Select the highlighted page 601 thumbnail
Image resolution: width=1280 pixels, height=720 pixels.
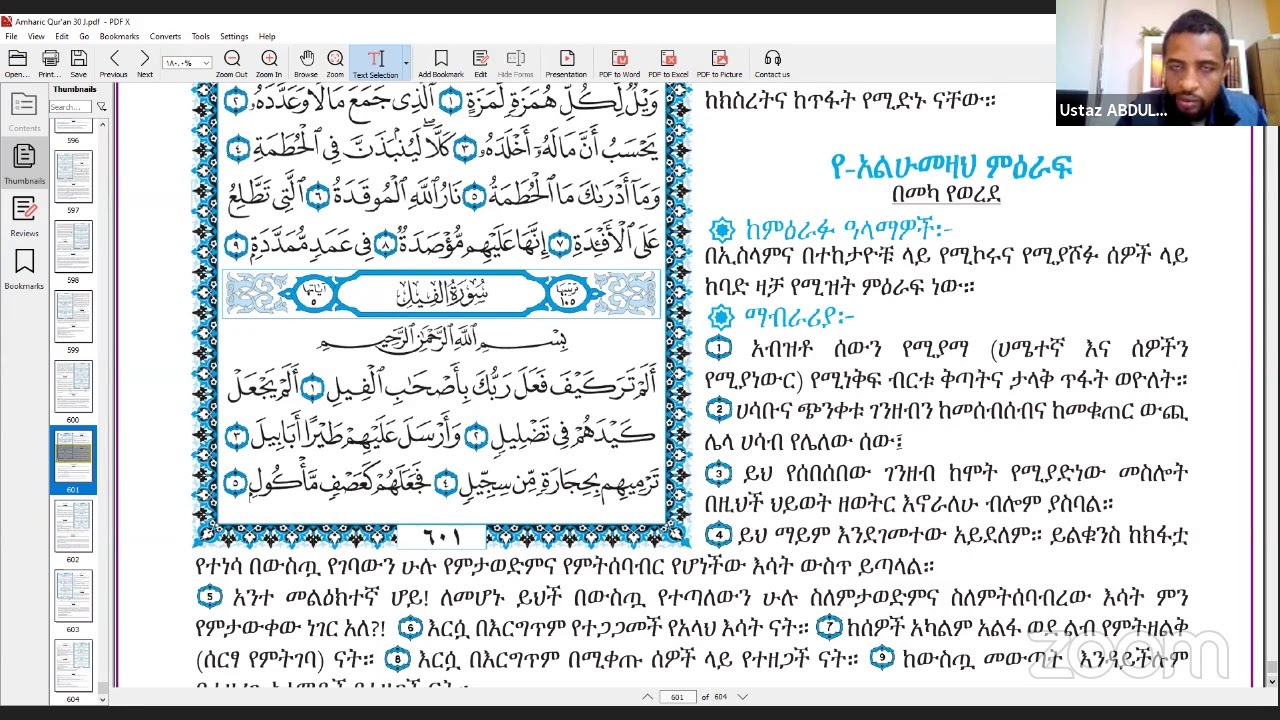[x=73, y=459]
